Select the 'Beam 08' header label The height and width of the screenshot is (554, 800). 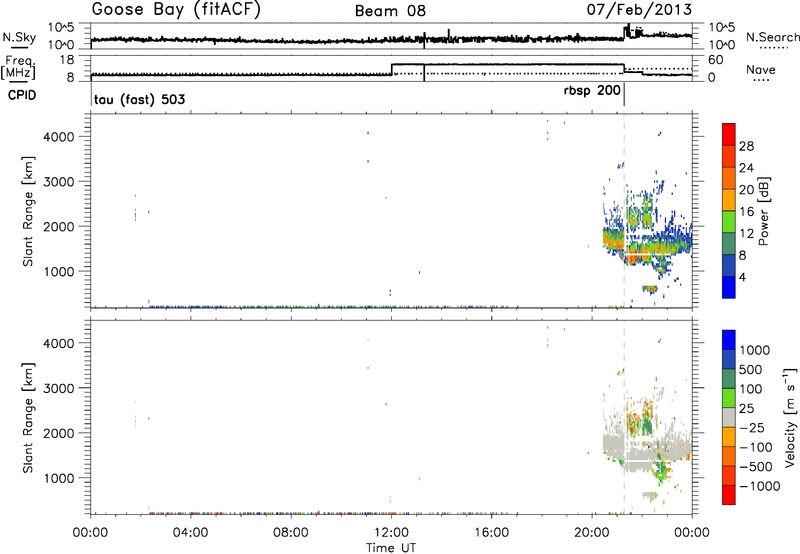tap(390, 11)
